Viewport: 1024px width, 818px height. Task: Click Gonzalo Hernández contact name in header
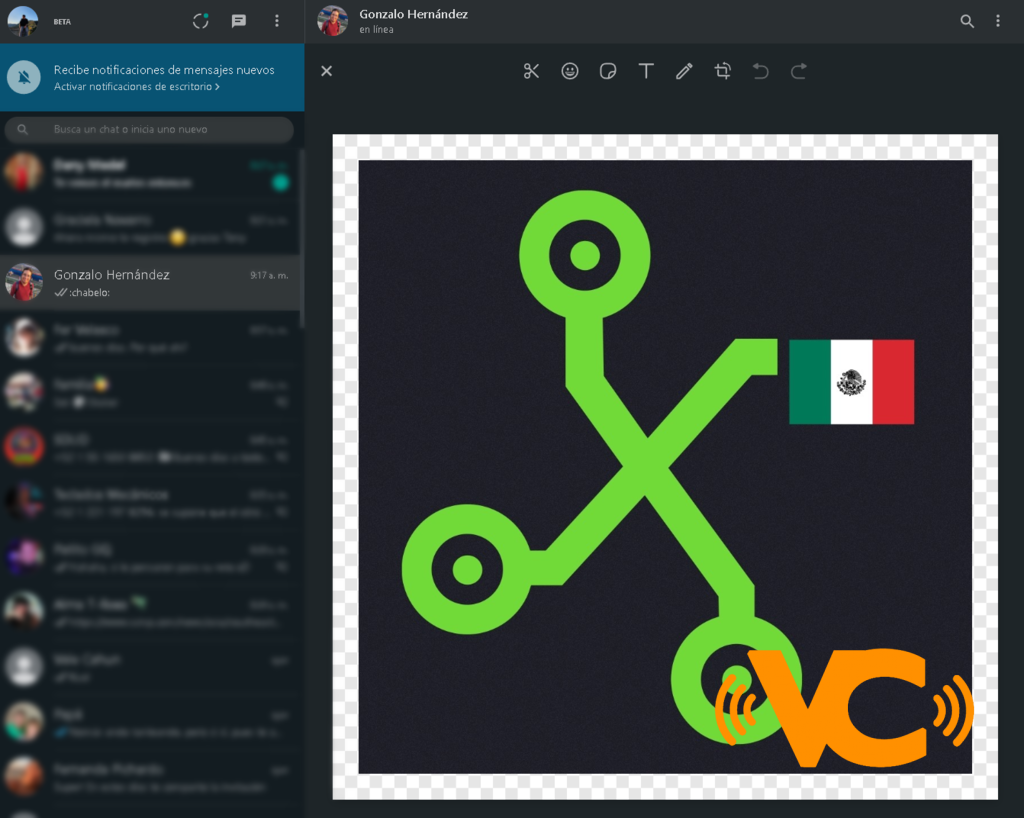(x=414, y=14)
